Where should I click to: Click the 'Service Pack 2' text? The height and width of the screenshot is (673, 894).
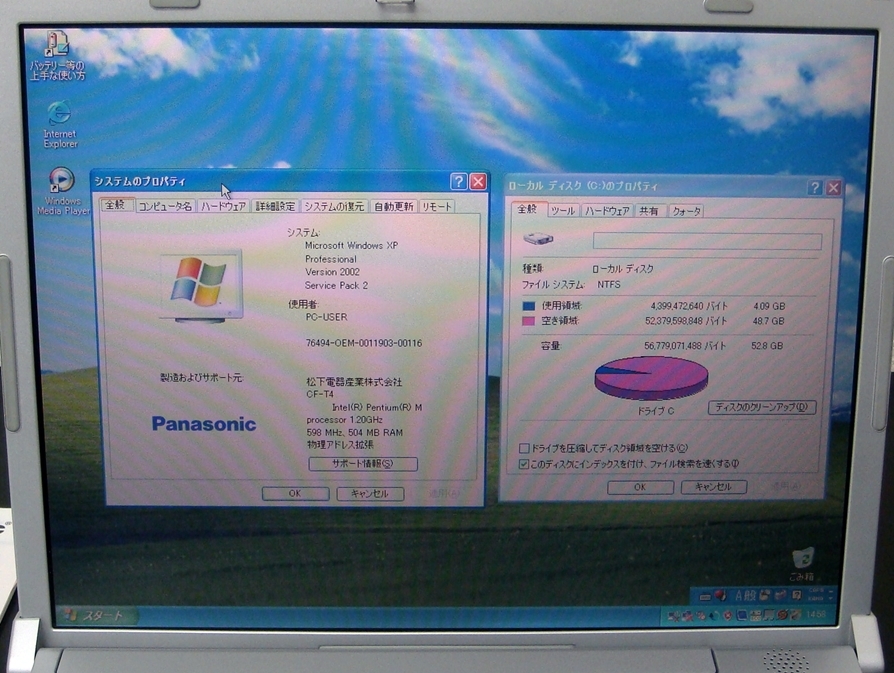[336, 285]
